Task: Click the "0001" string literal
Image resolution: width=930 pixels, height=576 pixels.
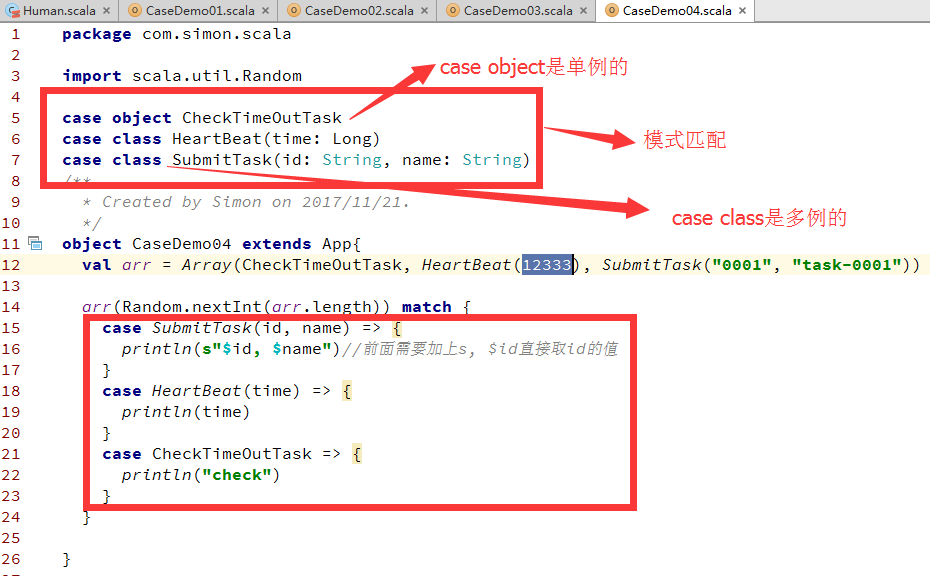Action: point(741,265)
